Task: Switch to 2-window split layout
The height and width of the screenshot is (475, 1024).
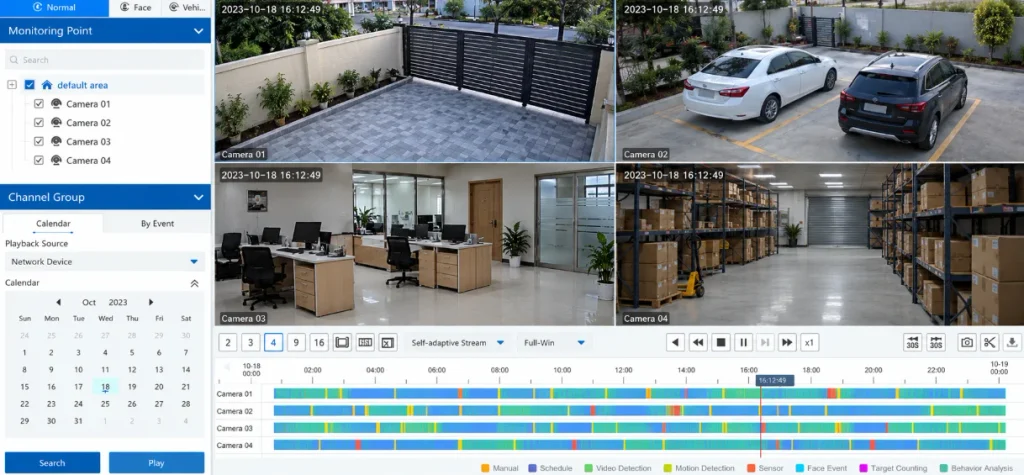Action: pos(227,342)
